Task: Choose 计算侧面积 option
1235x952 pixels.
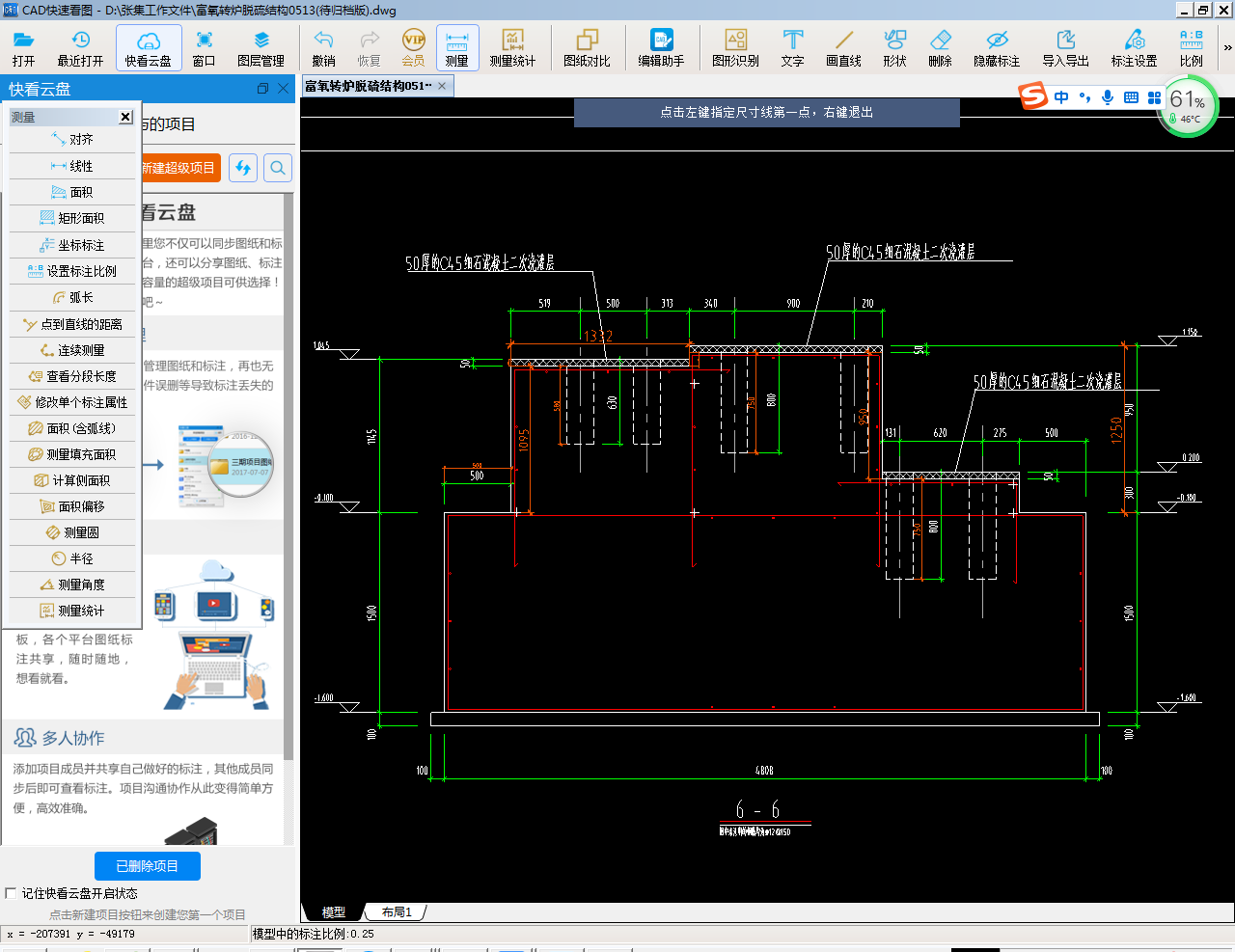Action: click(x=74, y=480)
